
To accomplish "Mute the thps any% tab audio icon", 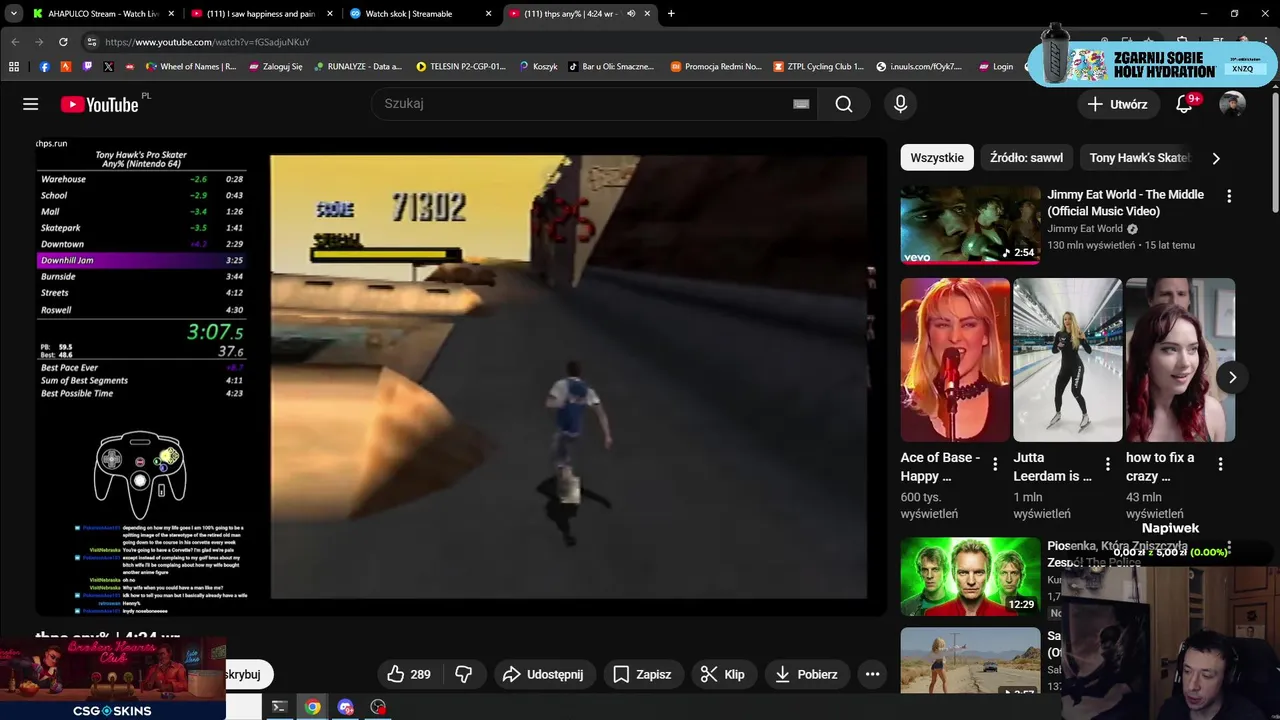I will [631, 14].
